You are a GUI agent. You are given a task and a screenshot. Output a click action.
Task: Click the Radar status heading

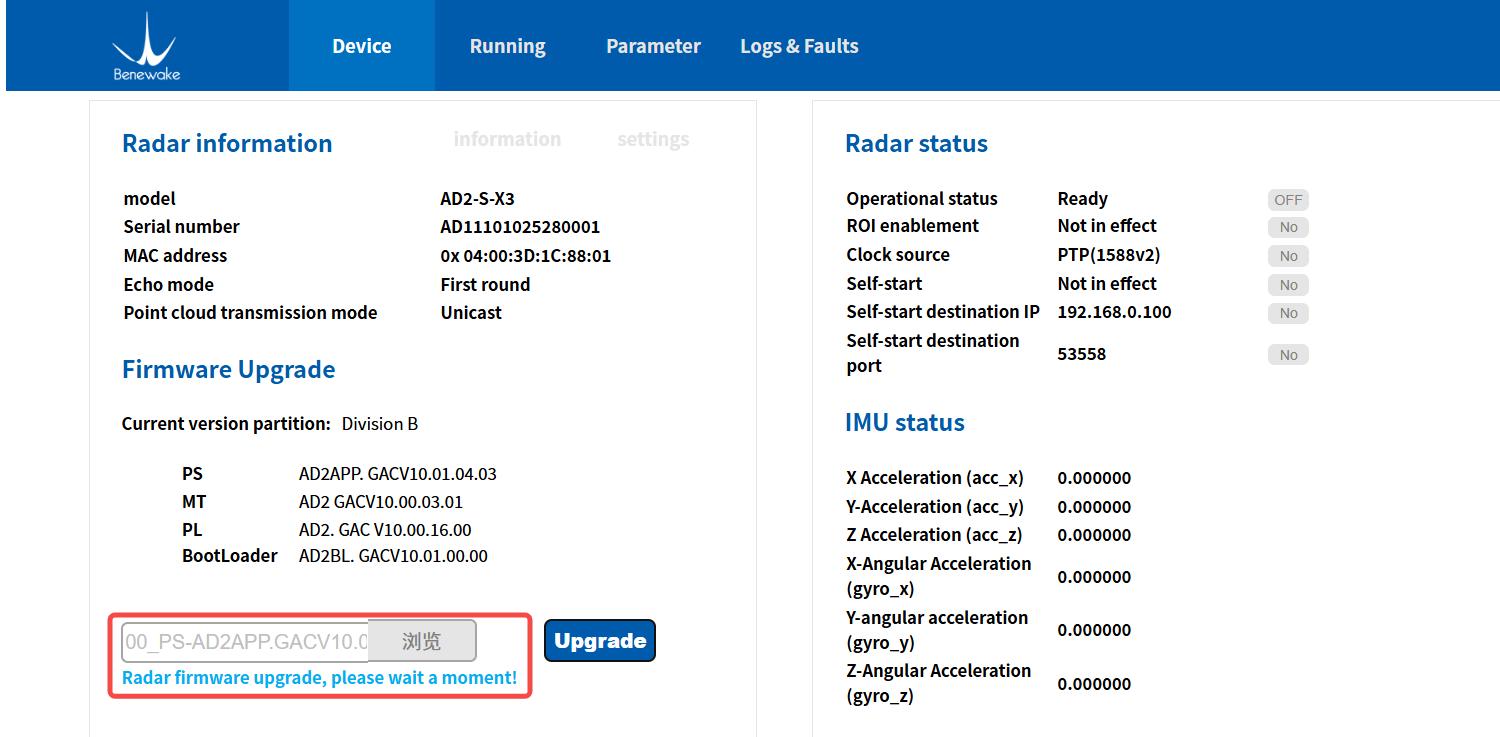tap(916, 144)
